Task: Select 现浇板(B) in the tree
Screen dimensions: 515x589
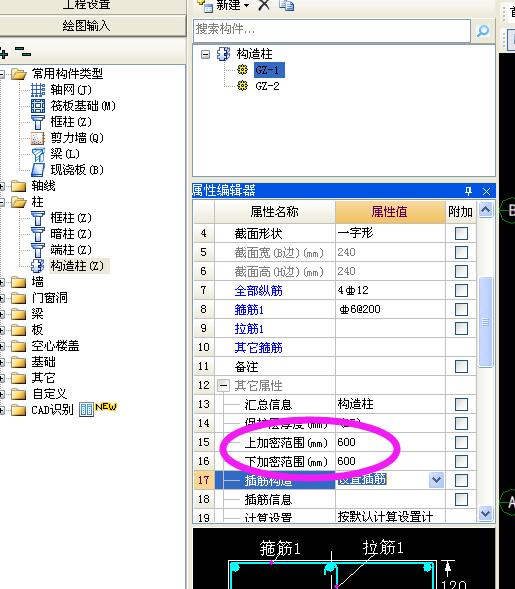Action: (77, 170)
